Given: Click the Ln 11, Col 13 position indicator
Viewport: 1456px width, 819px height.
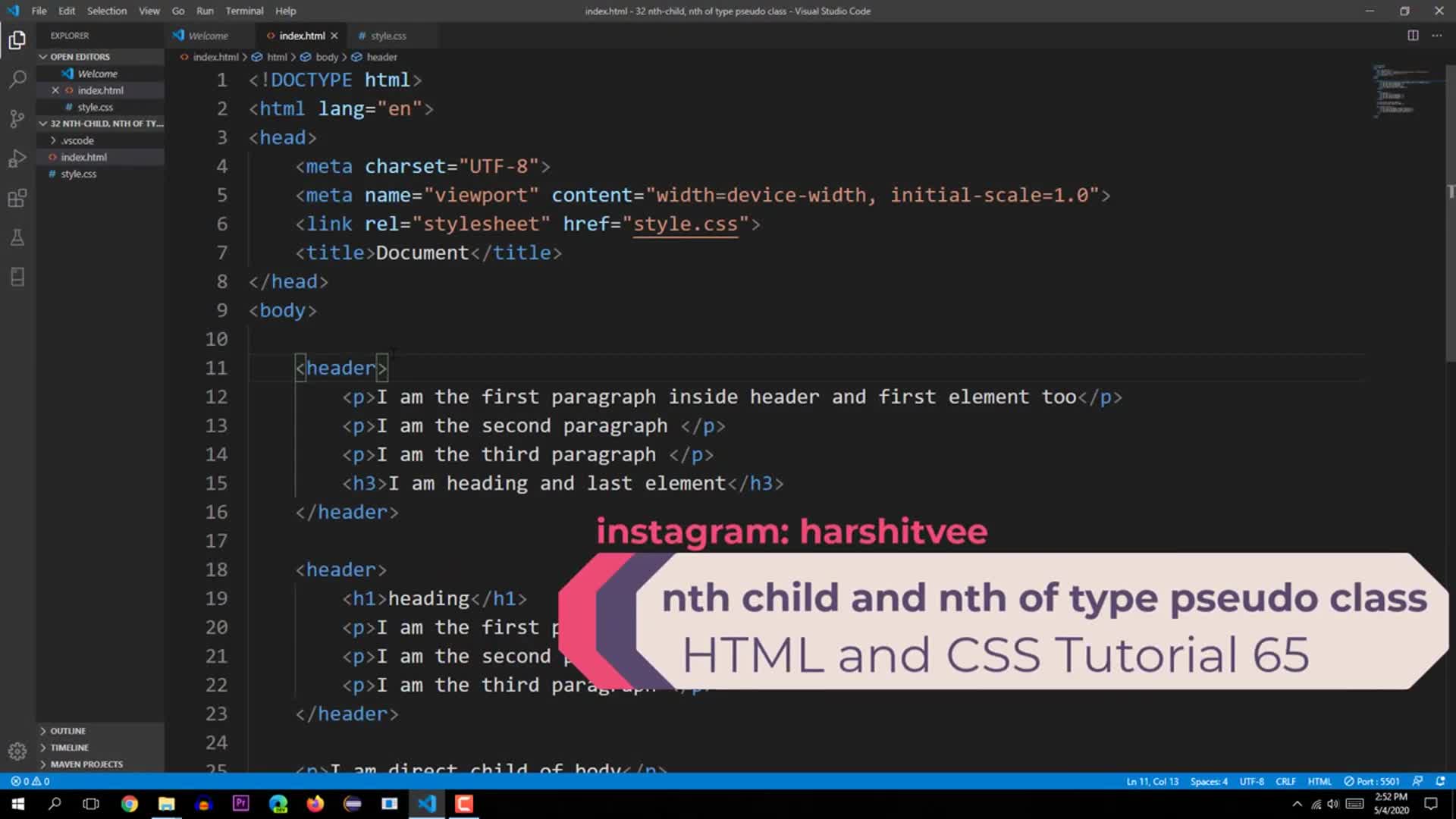Looking at the screenshot, I should [x=1153, y=781].
